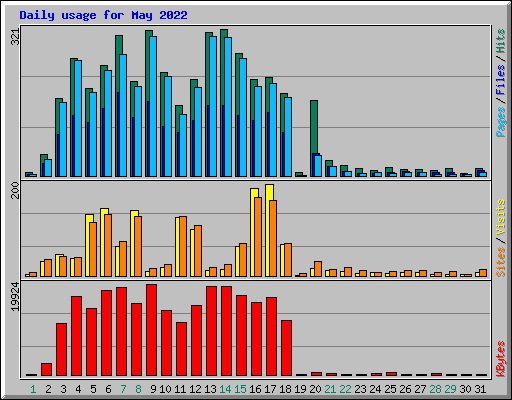The height and width of the screenshot is (400, 512).
Task: Click the 'Visits' legend label
Action: [x=501, y=217]
